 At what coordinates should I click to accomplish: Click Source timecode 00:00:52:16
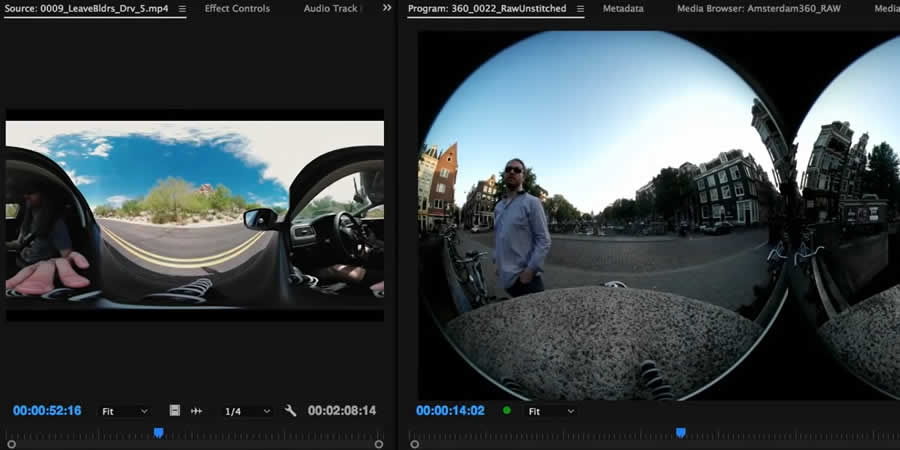pos(47,411)
